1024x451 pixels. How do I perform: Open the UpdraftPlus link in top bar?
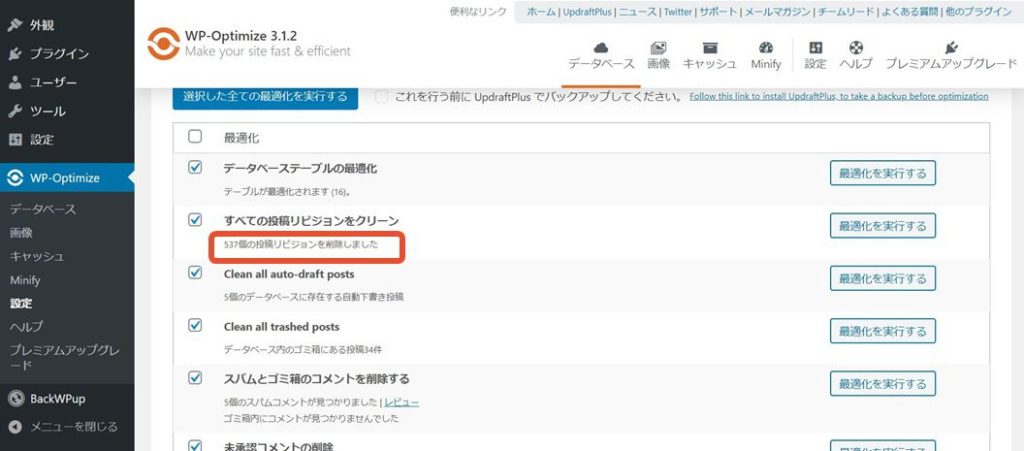pos(586,12)
